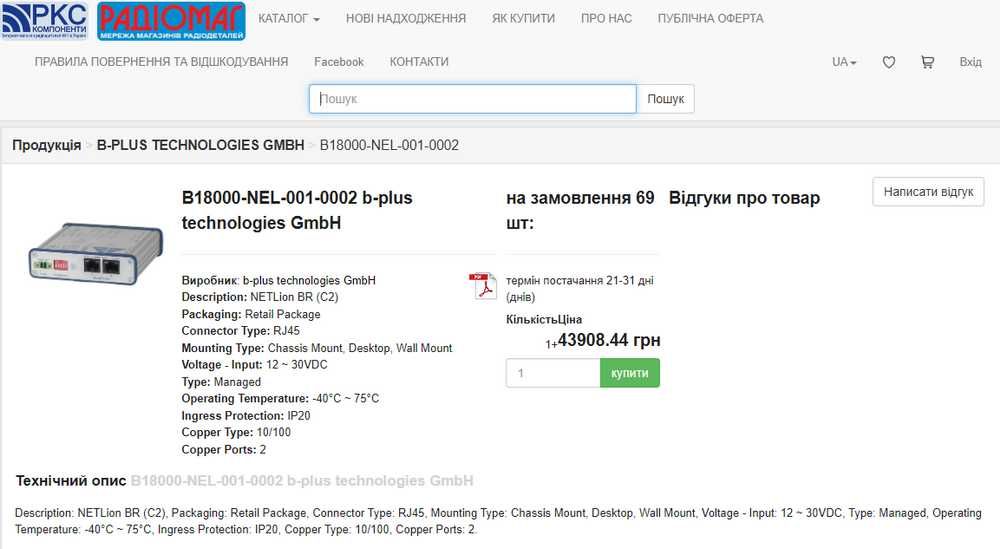This screenshot has height=549, width=1000.
Task: Go to Продукція breadcrumb
Action: coord(47,145)
